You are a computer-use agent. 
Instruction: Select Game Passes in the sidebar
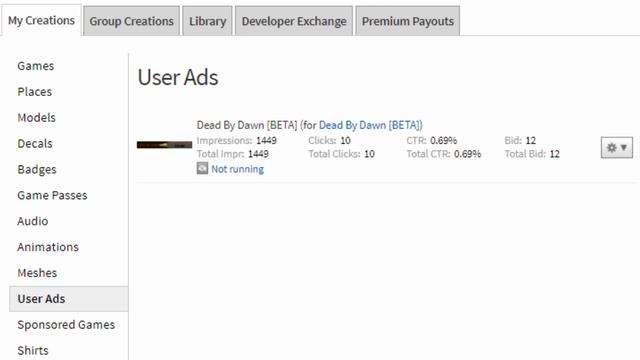click(x=52, y=195)
